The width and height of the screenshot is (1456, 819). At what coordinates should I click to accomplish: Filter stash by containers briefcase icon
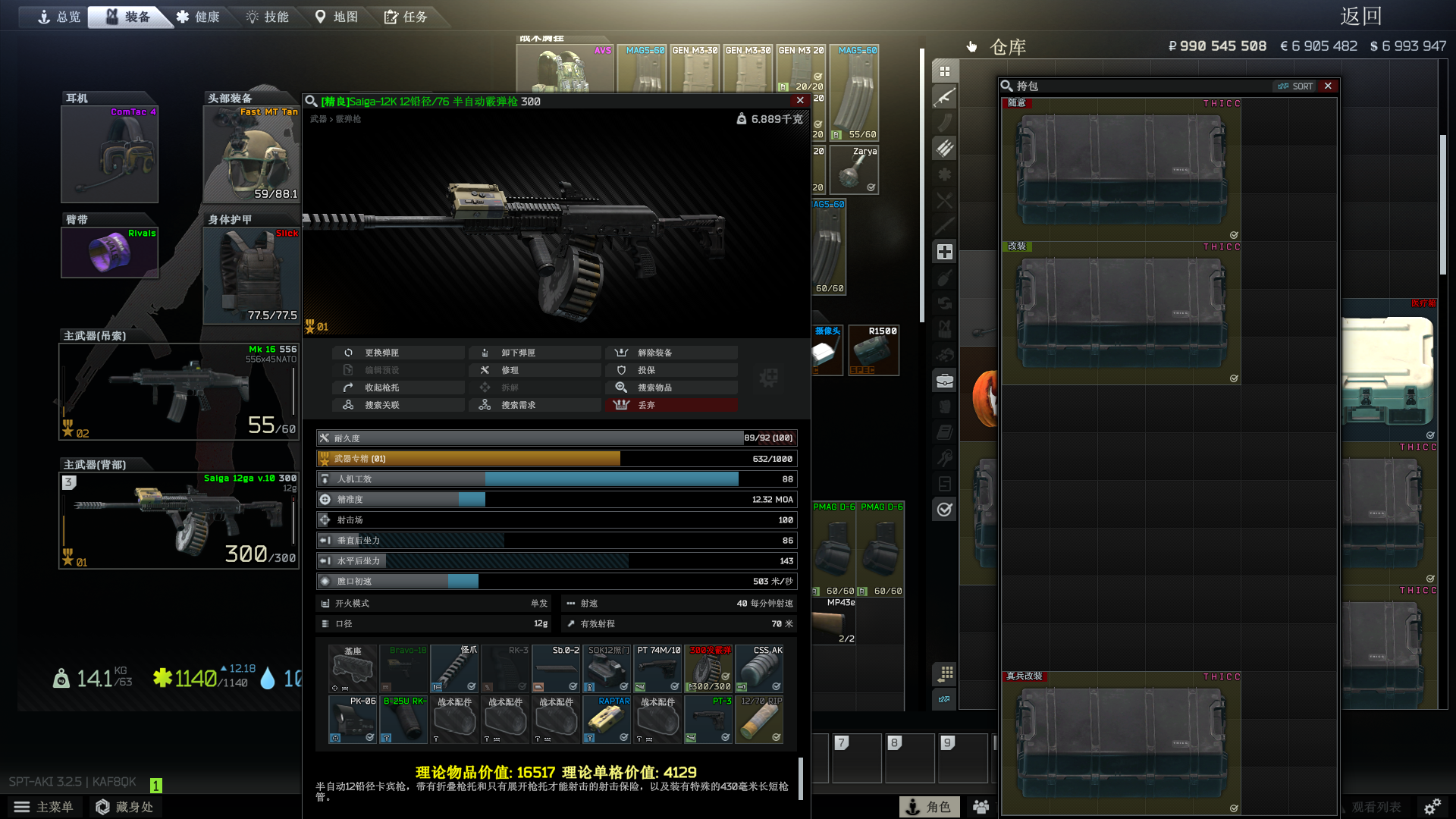click(x=945, y=381)
